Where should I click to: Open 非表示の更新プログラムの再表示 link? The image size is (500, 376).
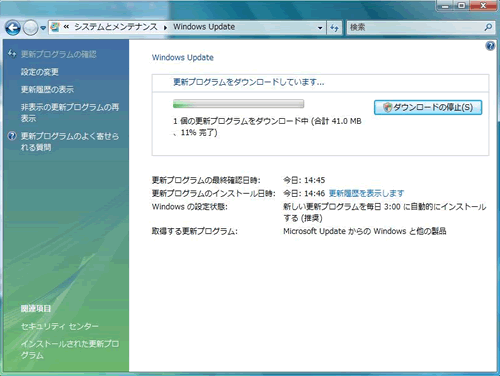tap(70, 113)
